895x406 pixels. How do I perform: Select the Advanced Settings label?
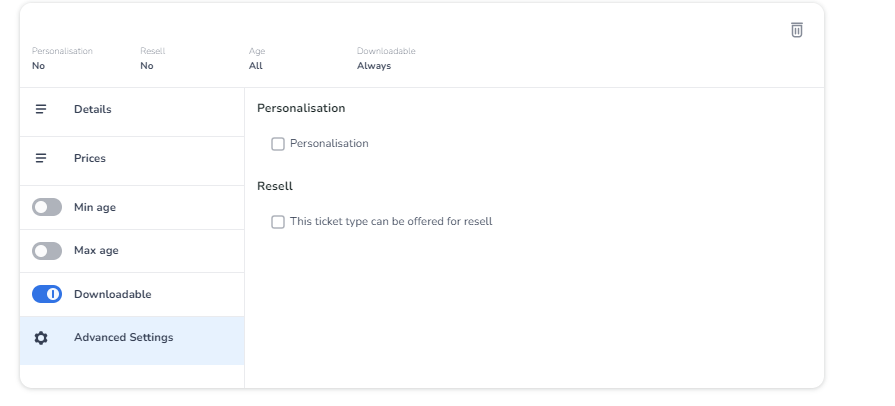click(x=123, y=337)
